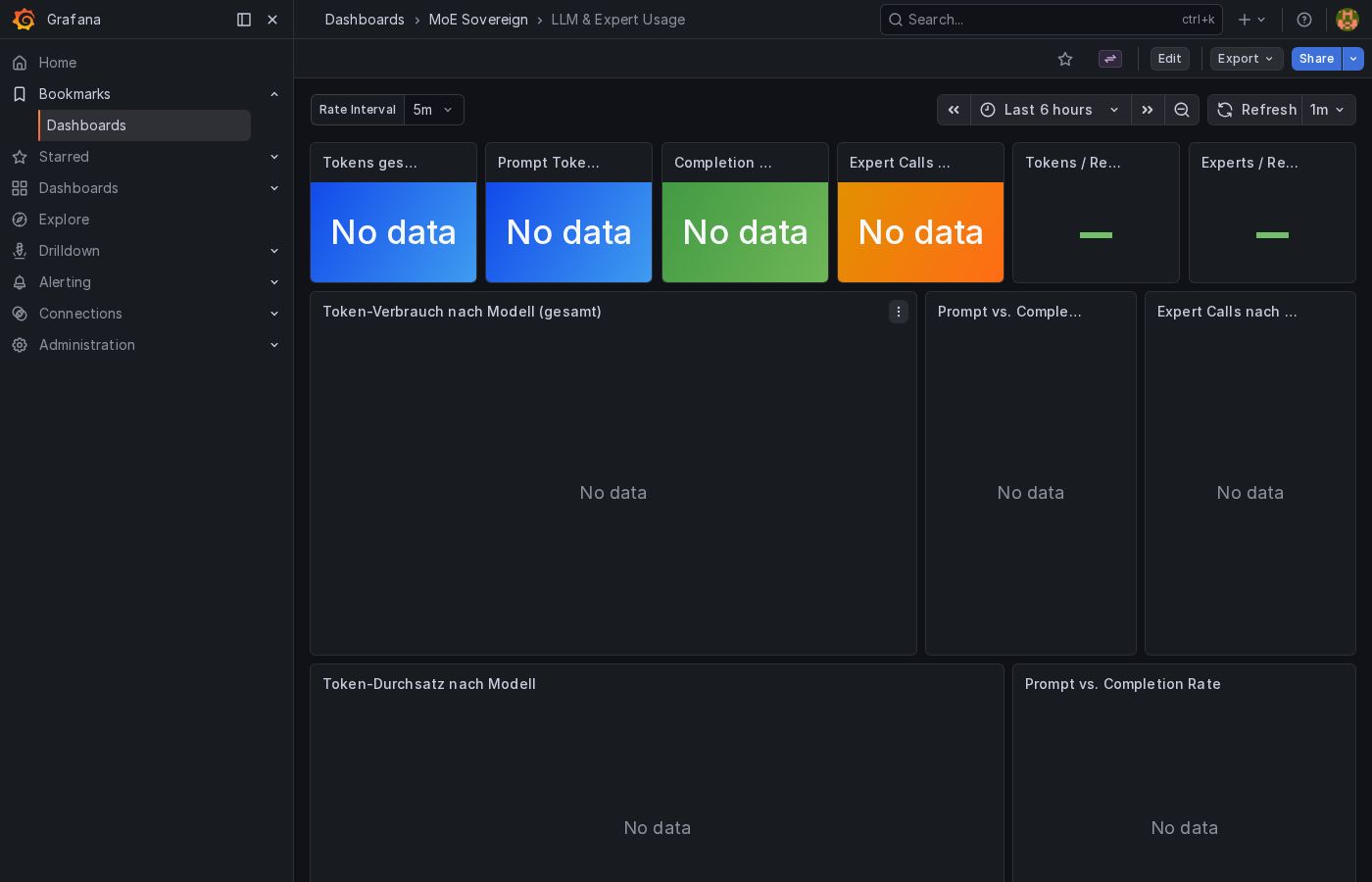Screen dimensions: 1372x882
Task: Open the Export dropdown
Action: [x=1246, y=59]
